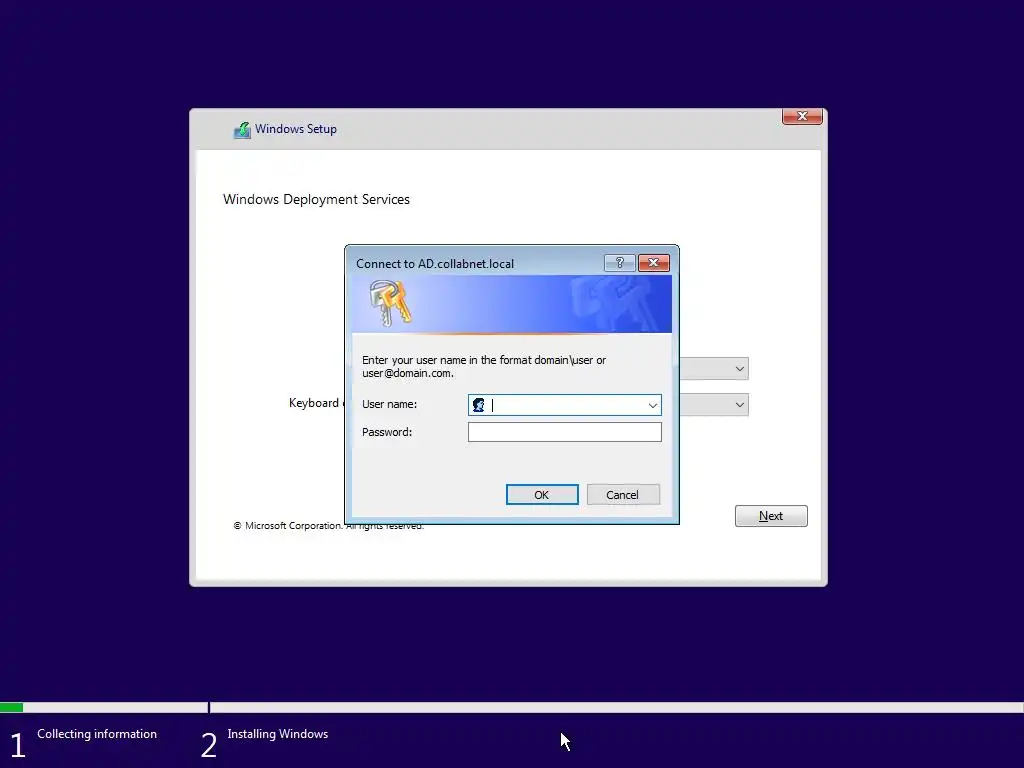This screenshot has height=768, width=1024.
Task: Click the Installing Windows step label
Action: tap(278, 733)
